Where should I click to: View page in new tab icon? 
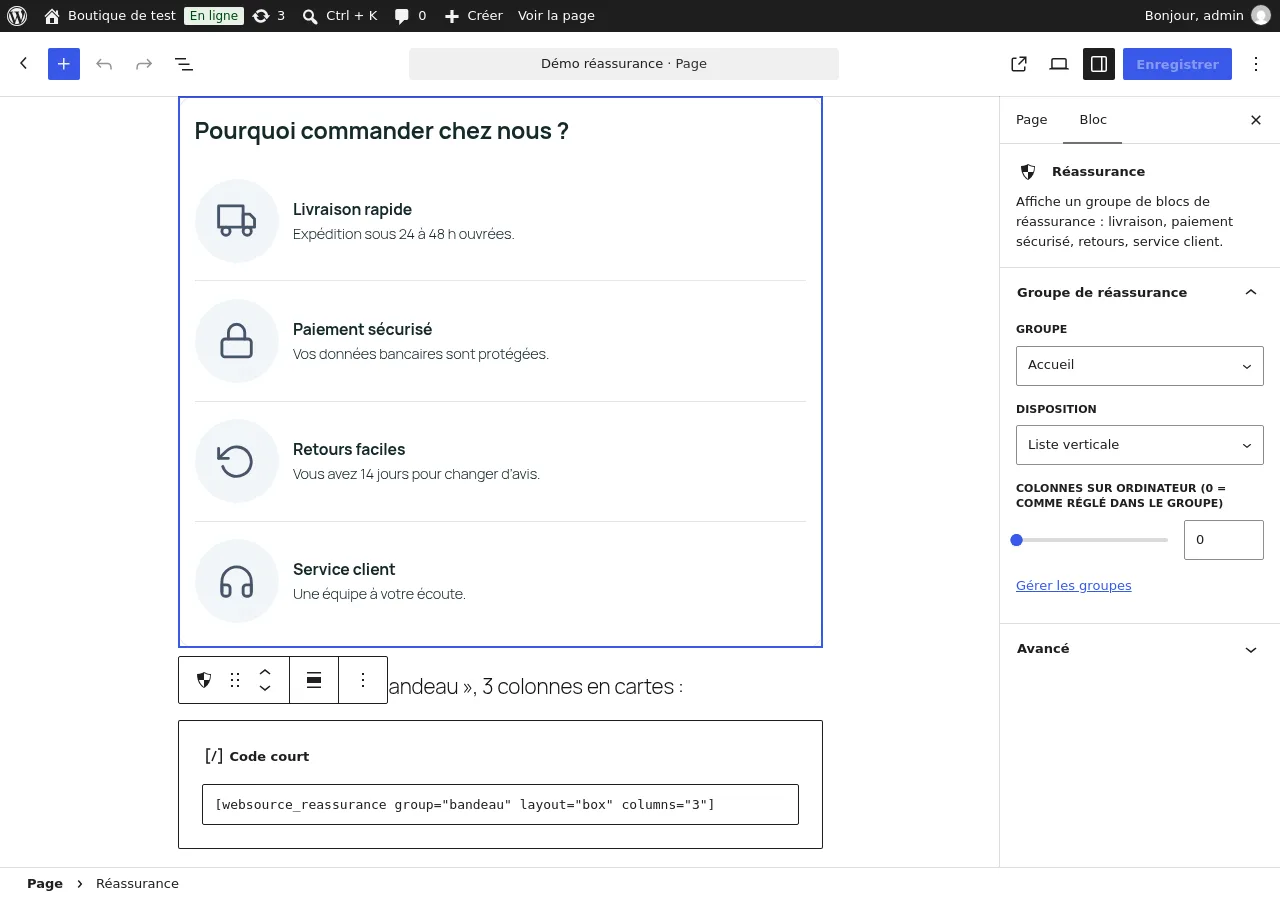click(1019, 64)
